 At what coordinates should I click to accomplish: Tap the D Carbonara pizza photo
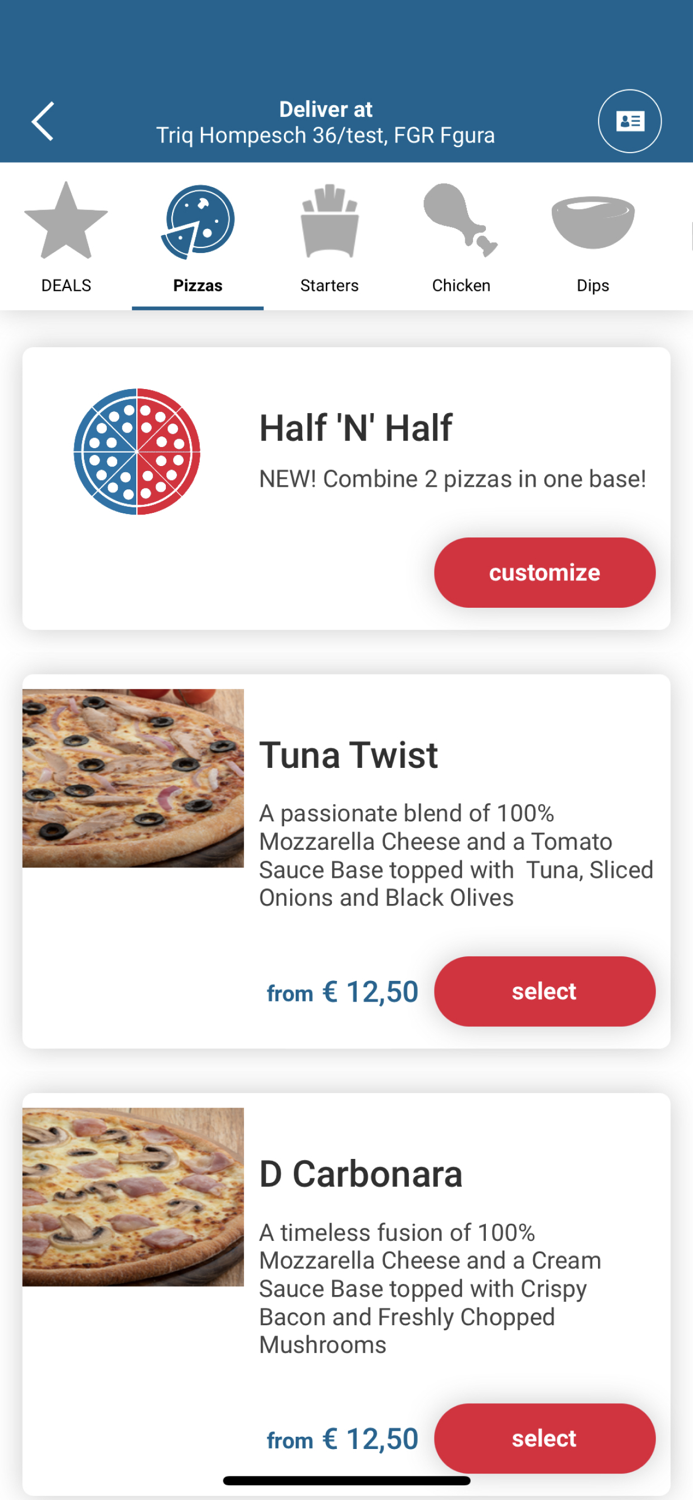click(x=133, y=1196)
